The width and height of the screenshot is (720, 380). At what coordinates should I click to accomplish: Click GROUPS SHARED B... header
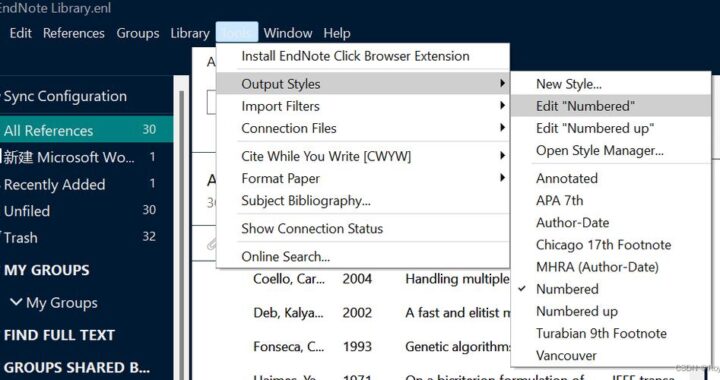point(77,368)
